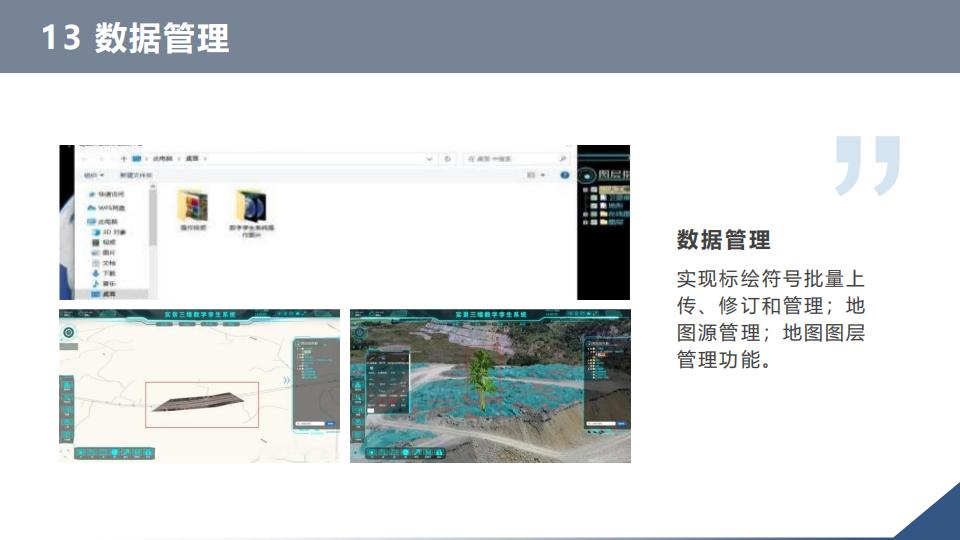Open the 组织 dropdown in file explorer
This screenshot has height=540, width=960.
(x=94, y=175)
